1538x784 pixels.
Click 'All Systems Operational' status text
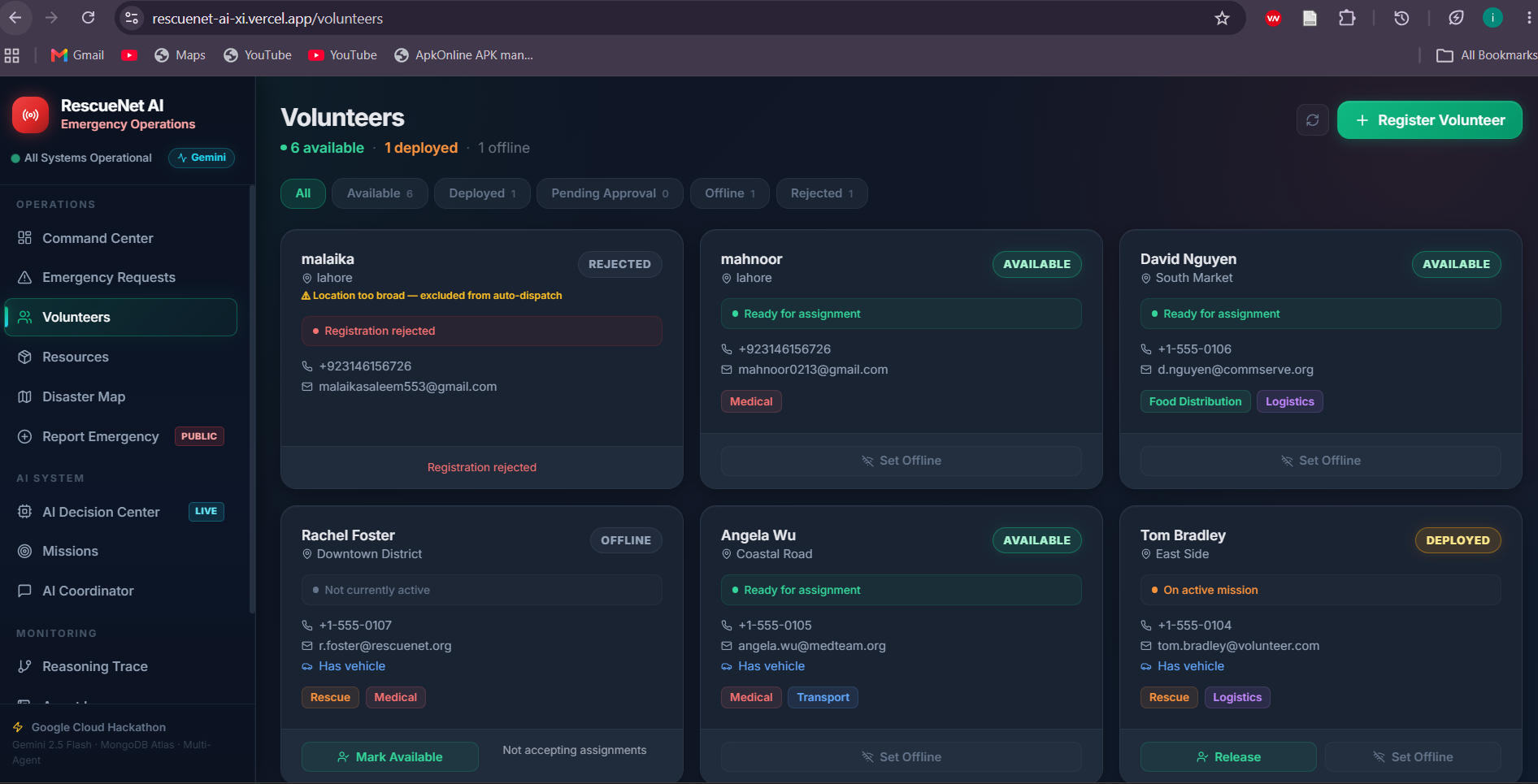88,158
